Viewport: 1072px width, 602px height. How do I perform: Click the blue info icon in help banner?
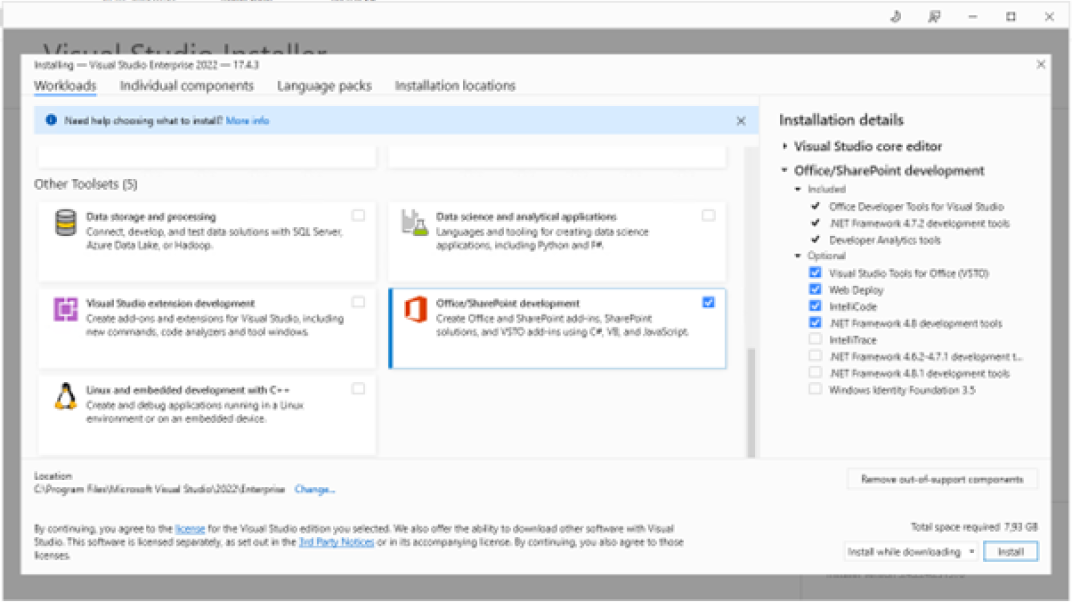[x=51, y=121]
